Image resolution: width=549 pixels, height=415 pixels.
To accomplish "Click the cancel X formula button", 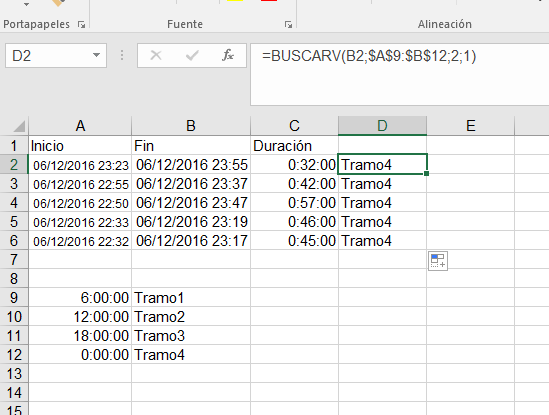I will (156, 55).
